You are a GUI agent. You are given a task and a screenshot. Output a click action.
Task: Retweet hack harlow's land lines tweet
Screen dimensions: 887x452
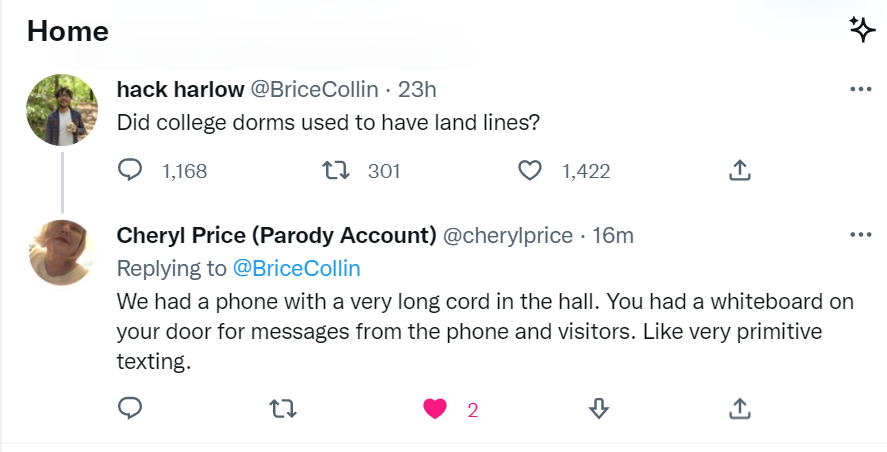pyautogui.click(x=336, y=171)
